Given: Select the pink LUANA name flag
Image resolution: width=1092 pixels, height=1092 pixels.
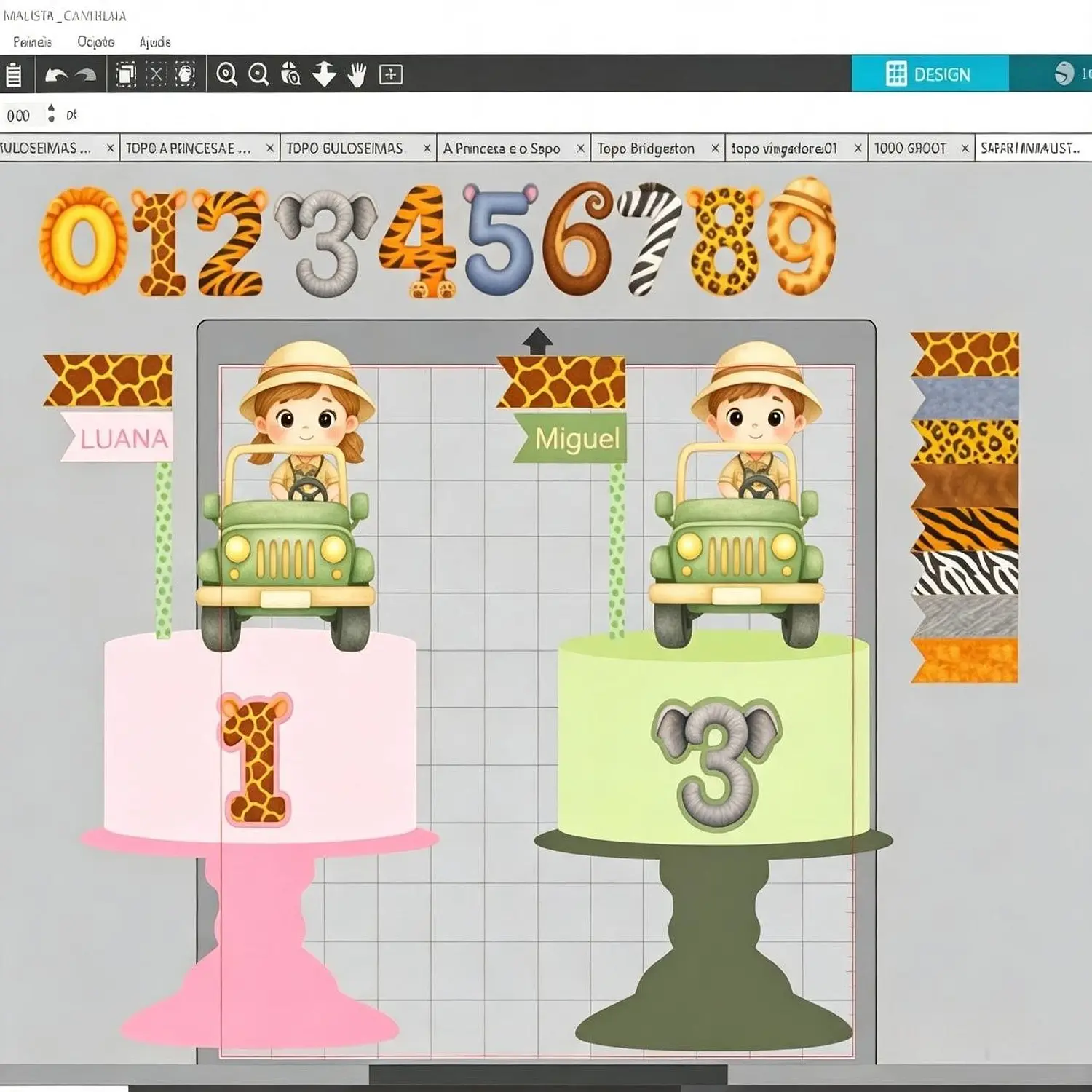Looking at the screenshot, I should pyautogui.click(x=118, y=438).
